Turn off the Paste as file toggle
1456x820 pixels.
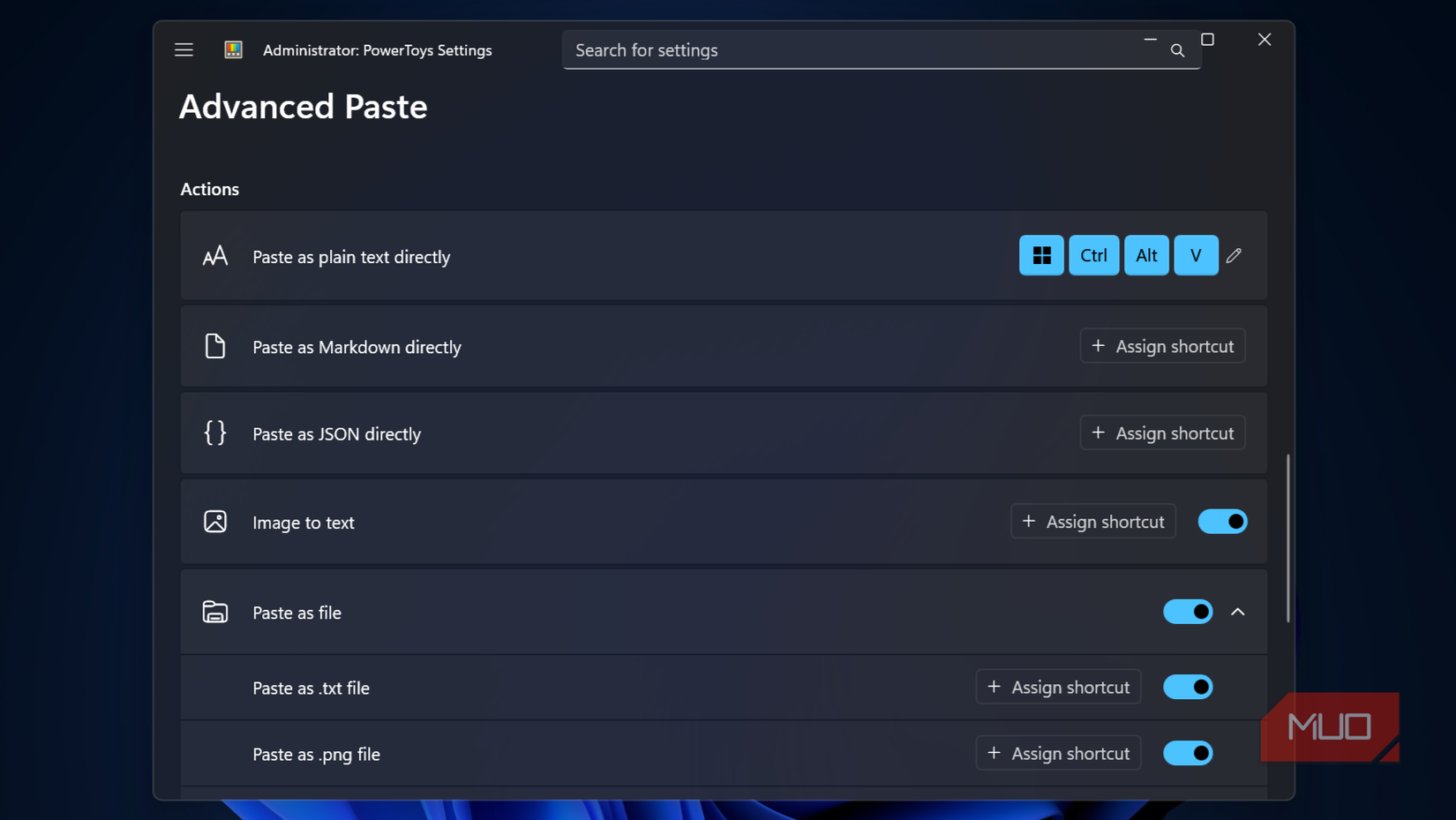[1188, 612]
